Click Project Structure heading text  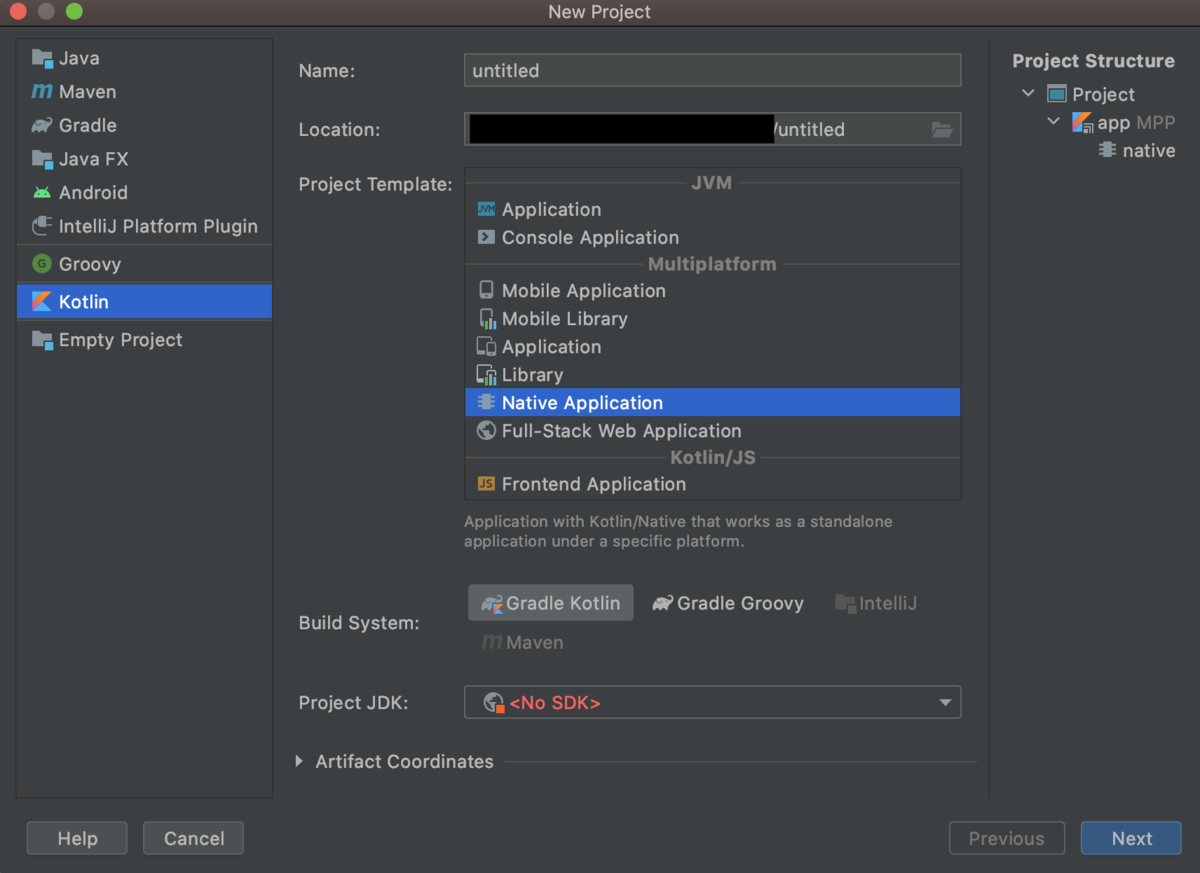(1093, 61)
